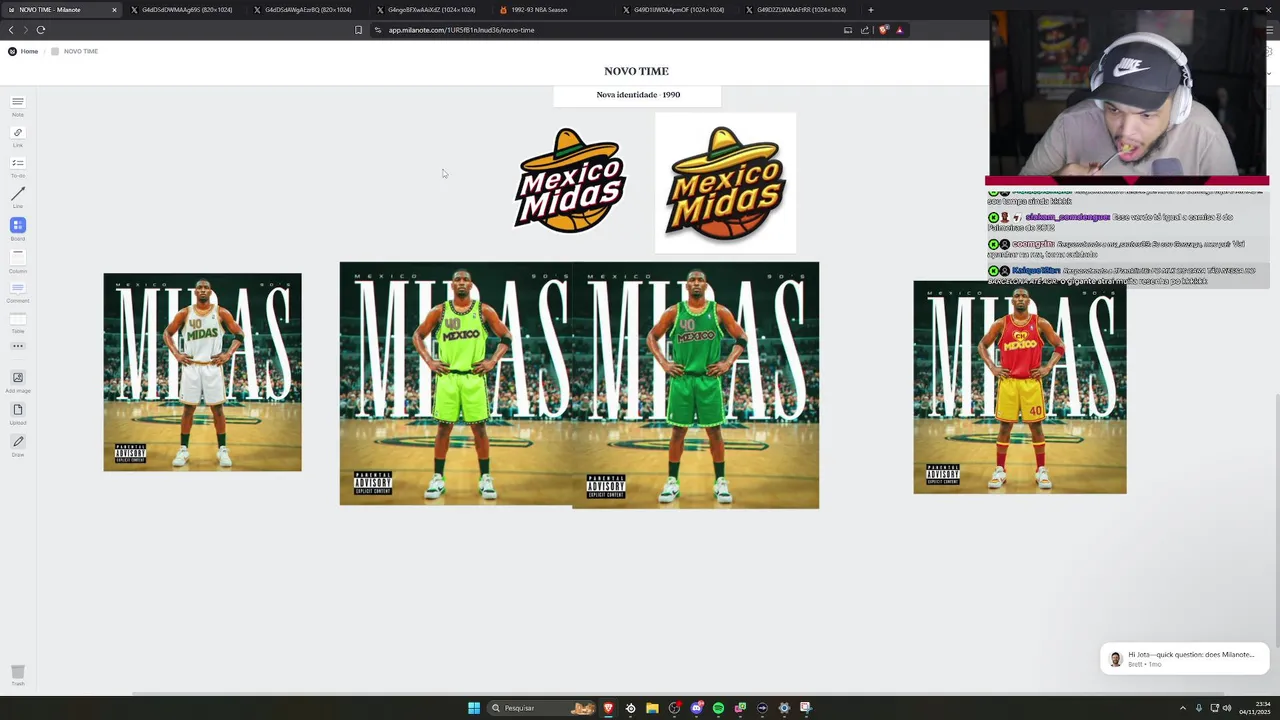This screenshot has height=720, width=1280.
Task: Open Discord from taskbar
Action: [x=697, y=708]
